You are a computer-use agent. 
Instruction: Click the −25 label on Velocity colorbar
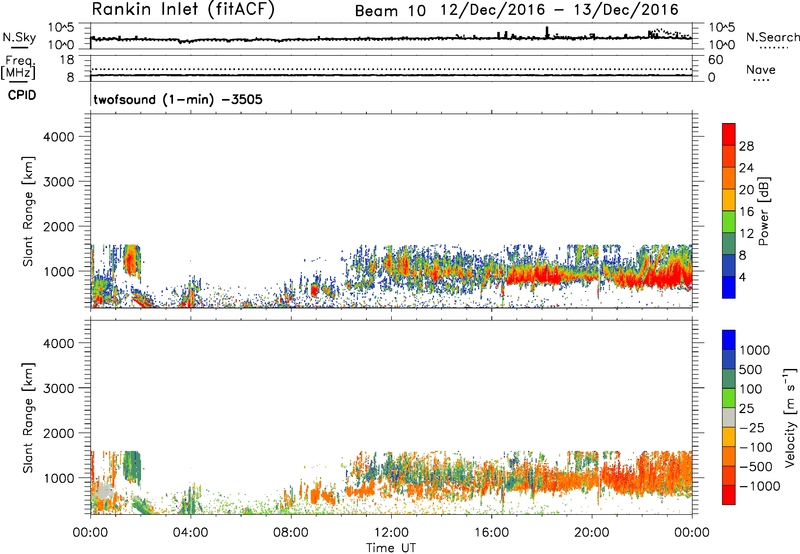click(x=753, y=427)
